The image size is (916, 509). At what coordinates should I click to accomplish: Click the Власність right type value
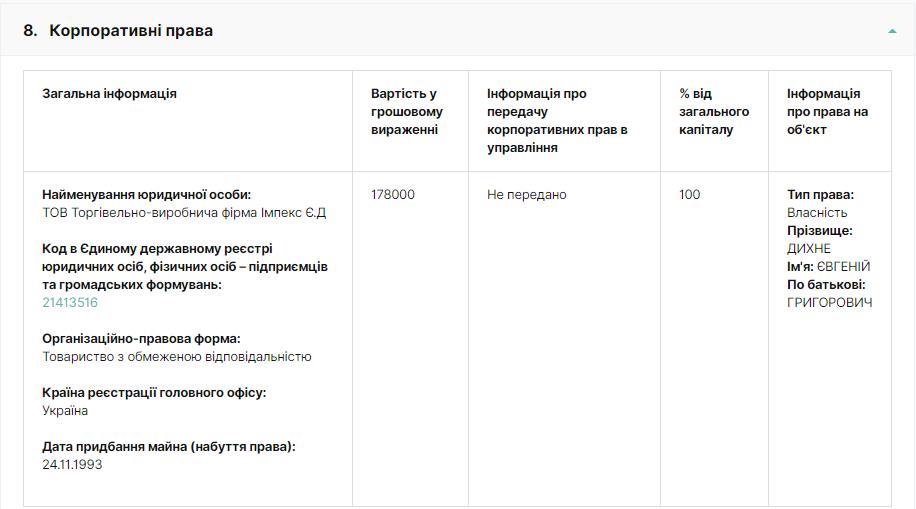pyautogui.click(x=817, y=213)
